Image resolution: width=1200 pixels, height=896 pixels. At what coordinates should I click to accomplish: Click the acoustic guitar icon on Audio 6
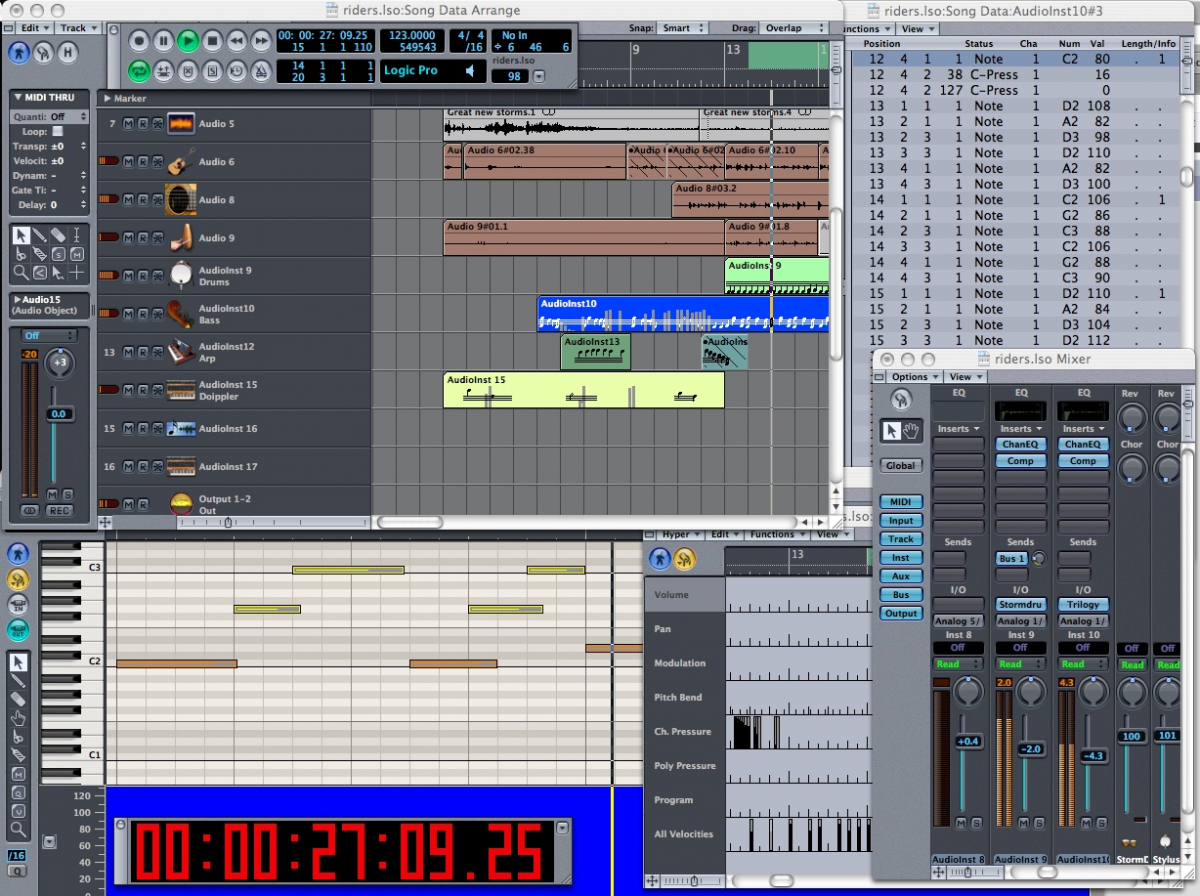pos(180,162)
